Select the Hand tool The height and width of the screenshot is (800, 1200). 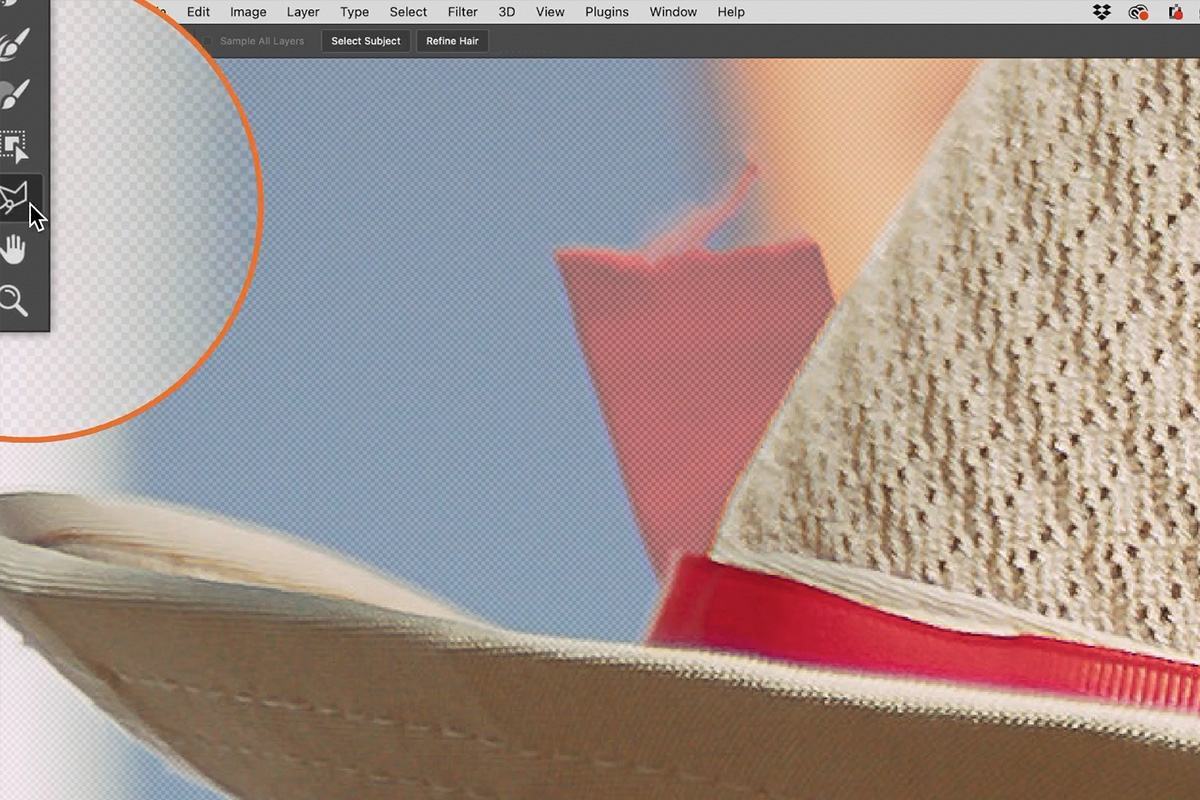click(x=14, y=249)
